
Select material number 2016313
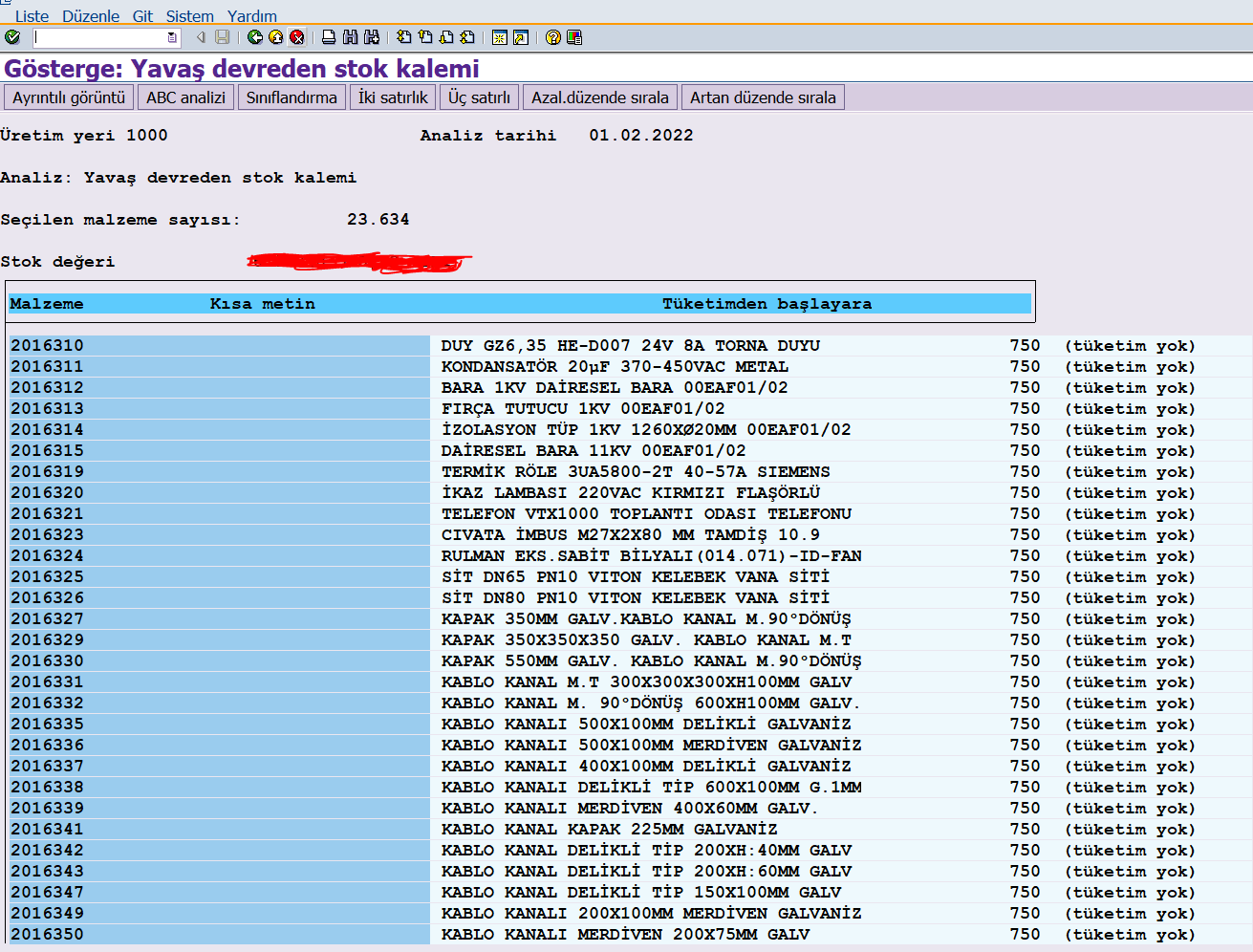pyautogui.click(x=47, y=409)
